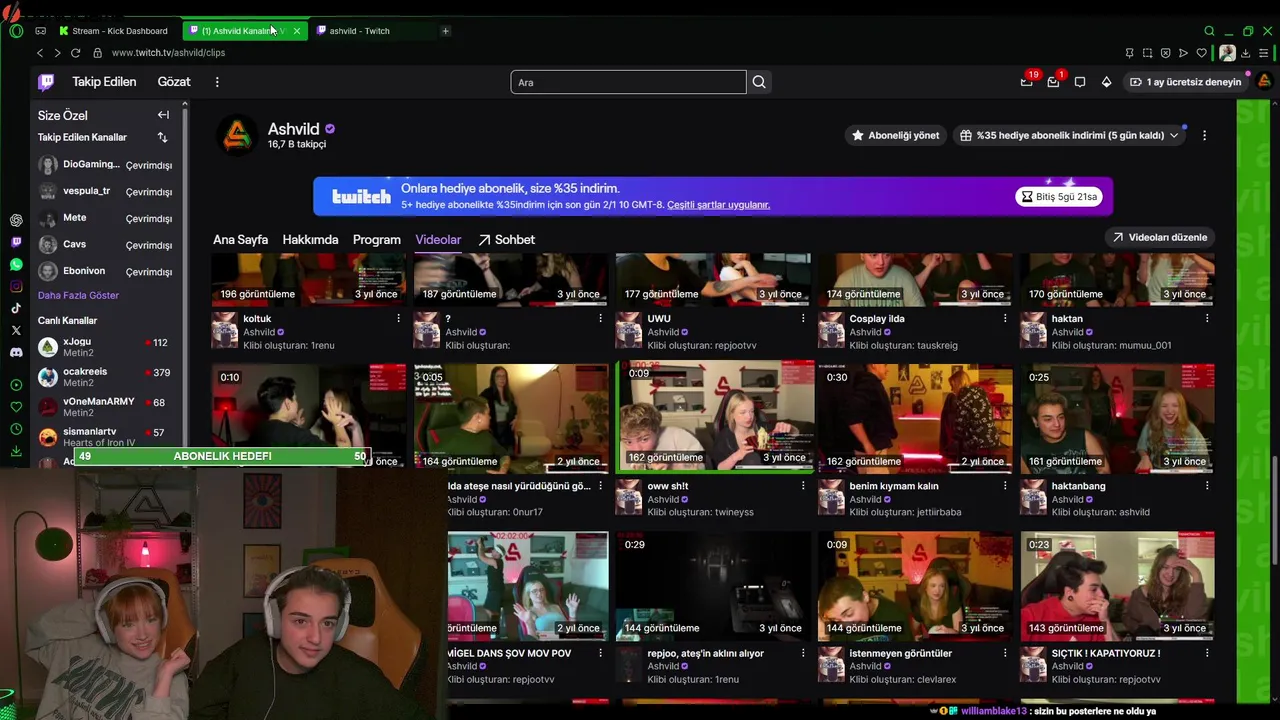Click the page vertical scrollbar
Image resolution: width=1280 pixels, height=720 pixels.
(x=1273, y=510)
